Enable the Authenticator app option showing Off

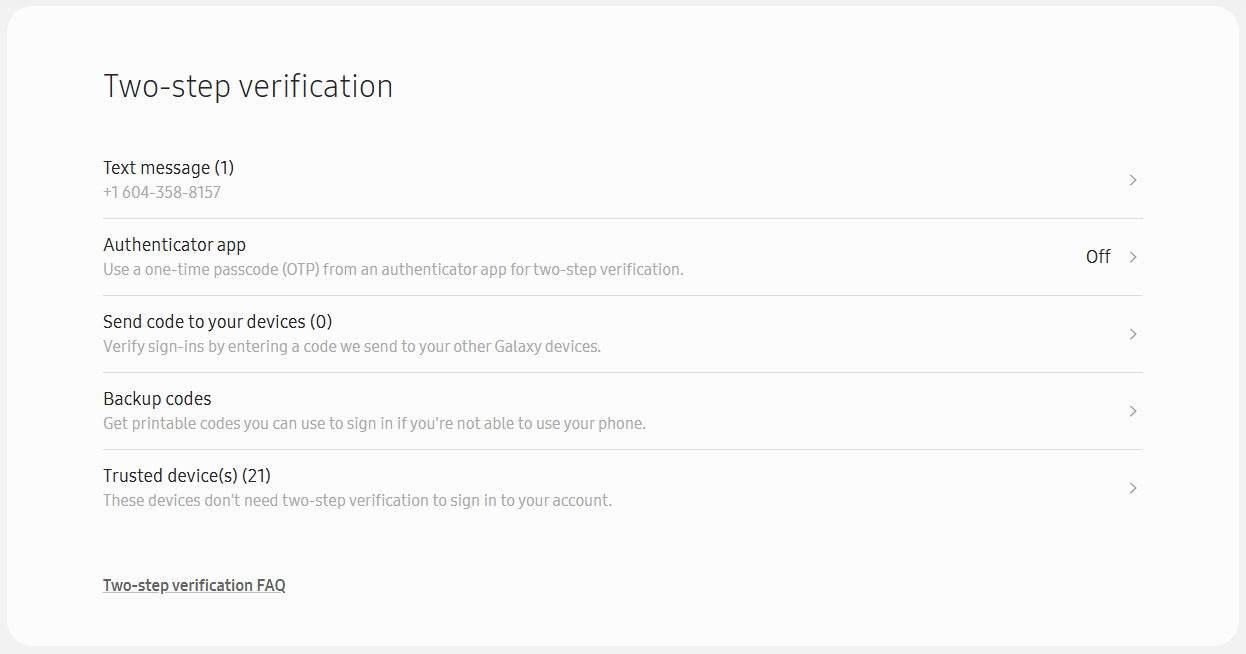(x=1097, y=256)
